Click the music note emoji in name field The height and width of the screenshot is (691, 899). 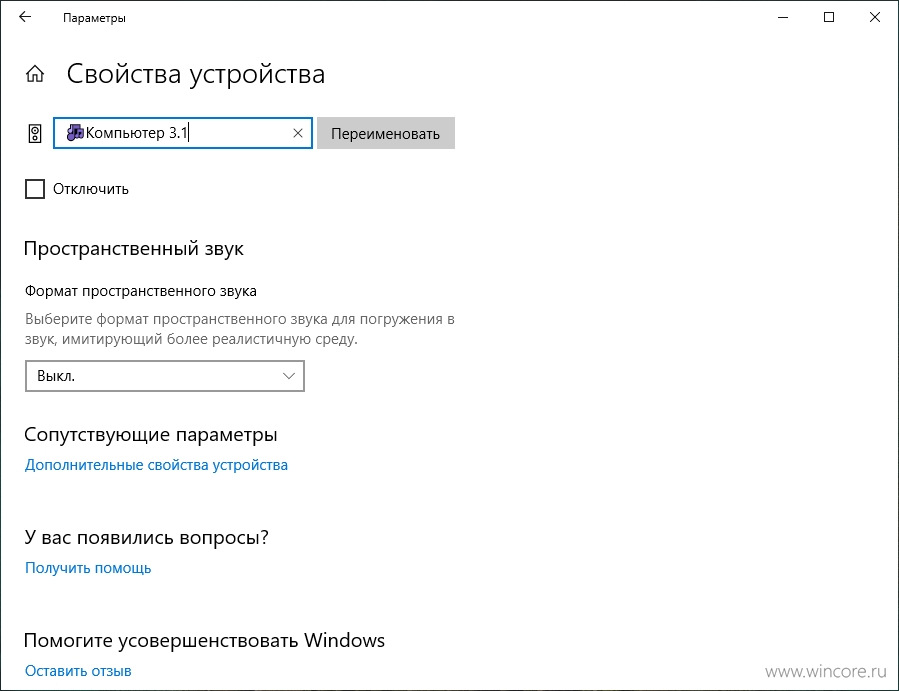[75, 132]
